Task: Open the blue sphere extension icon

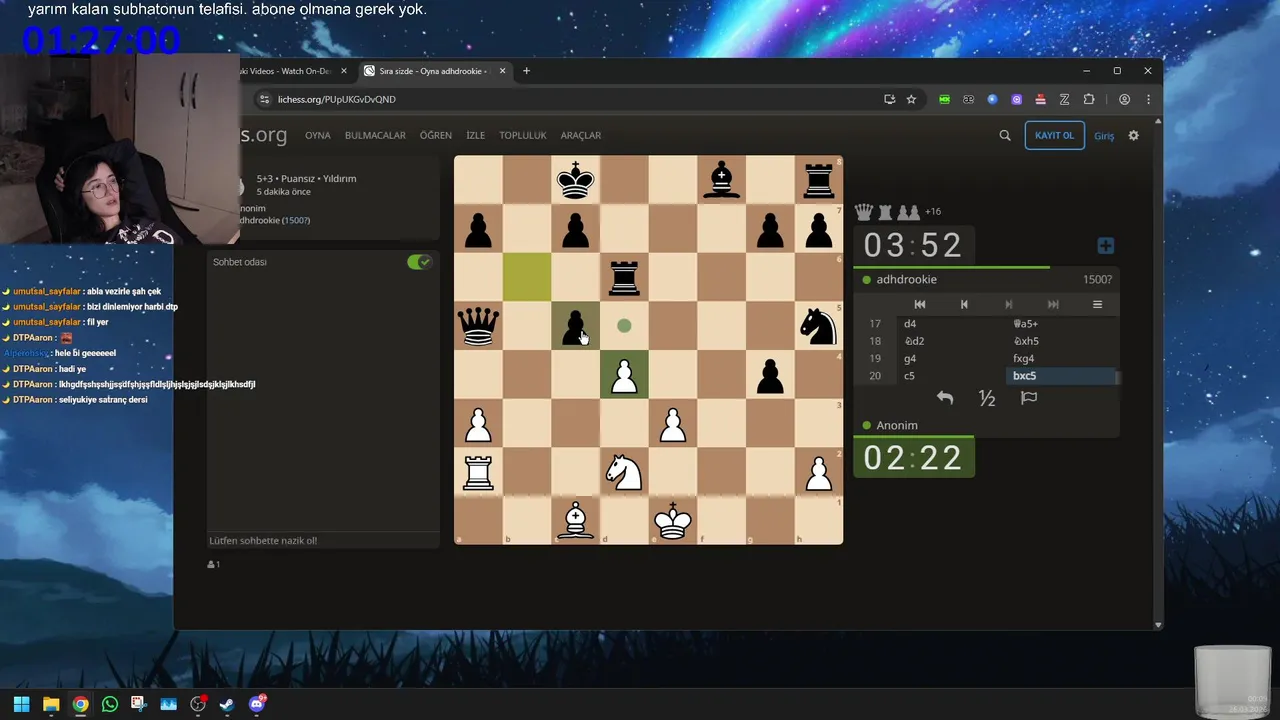Action: [992, 99]
